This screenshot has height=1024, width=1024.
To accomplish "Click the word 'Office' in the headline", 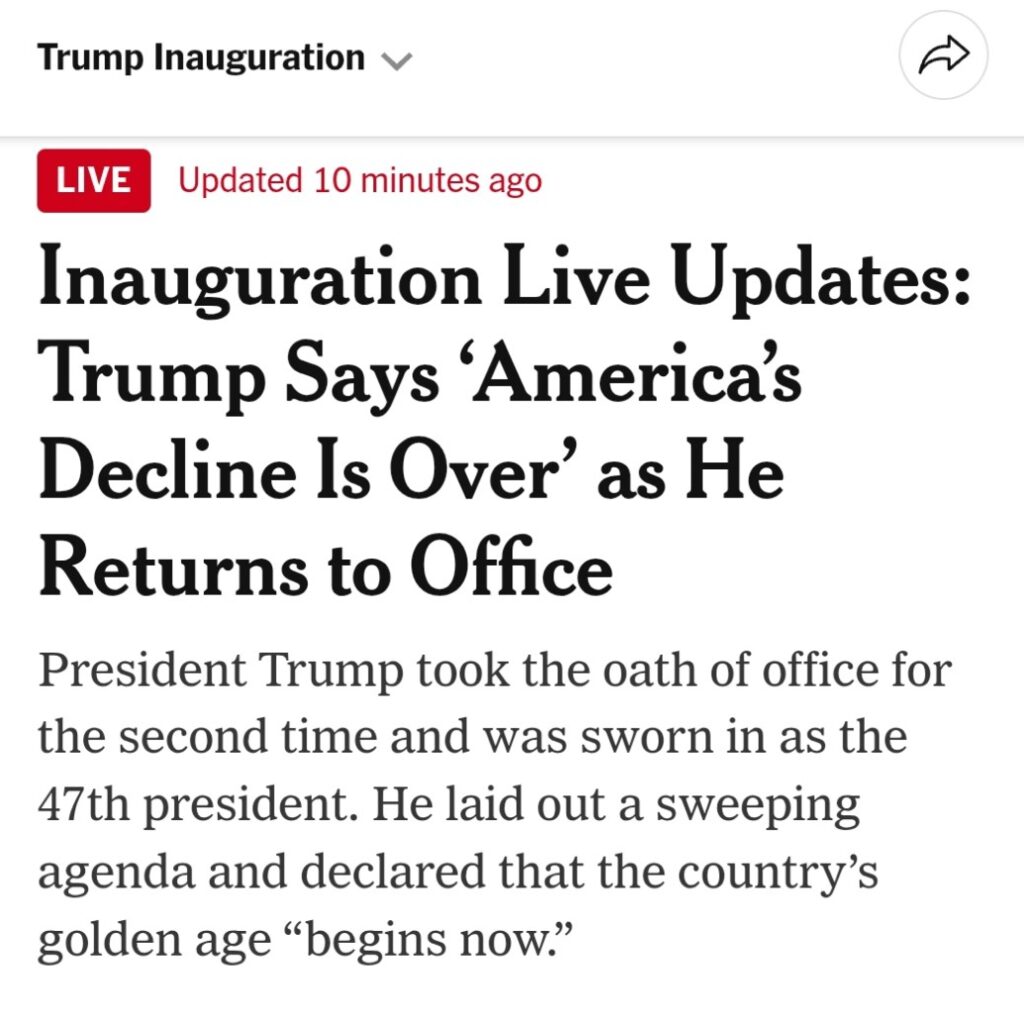I will [511, 567].
